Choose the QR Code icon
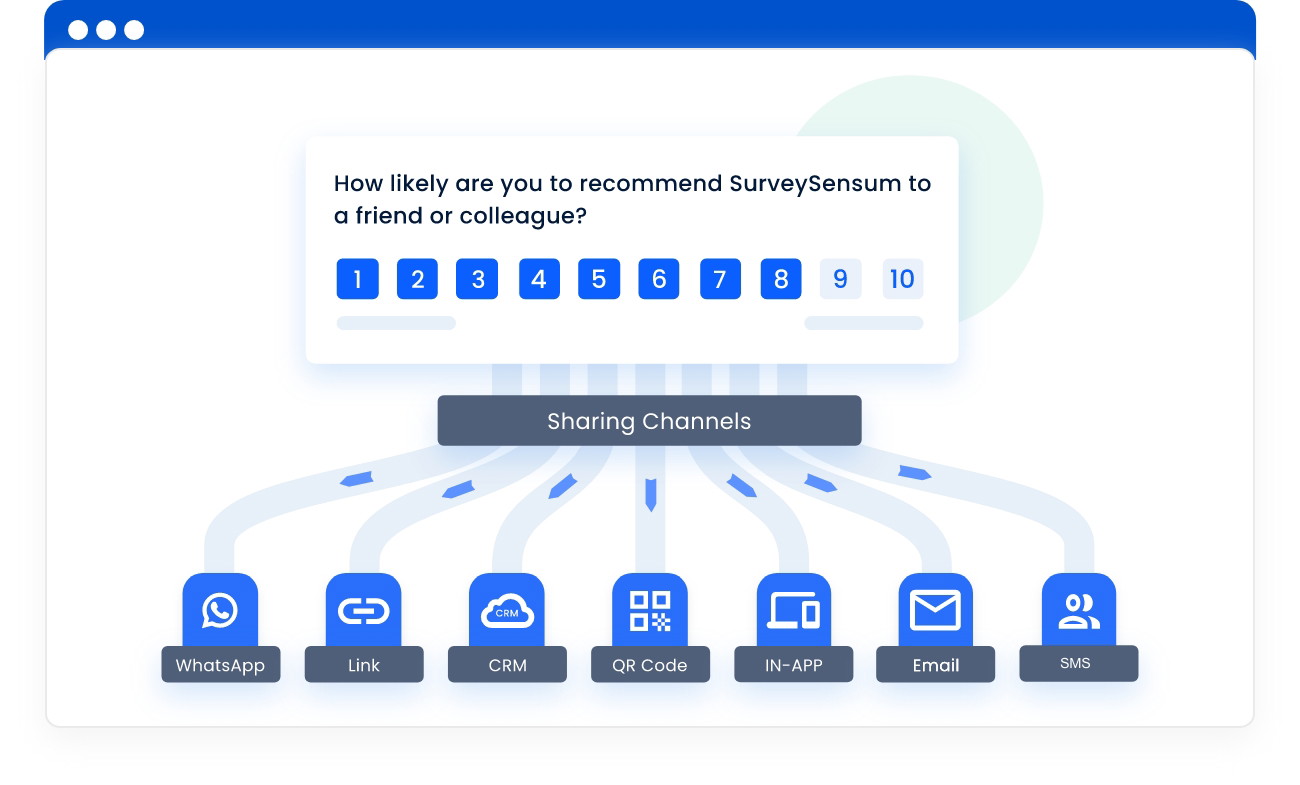This screenshot has width=1300, height=785. tap(650, 610)
